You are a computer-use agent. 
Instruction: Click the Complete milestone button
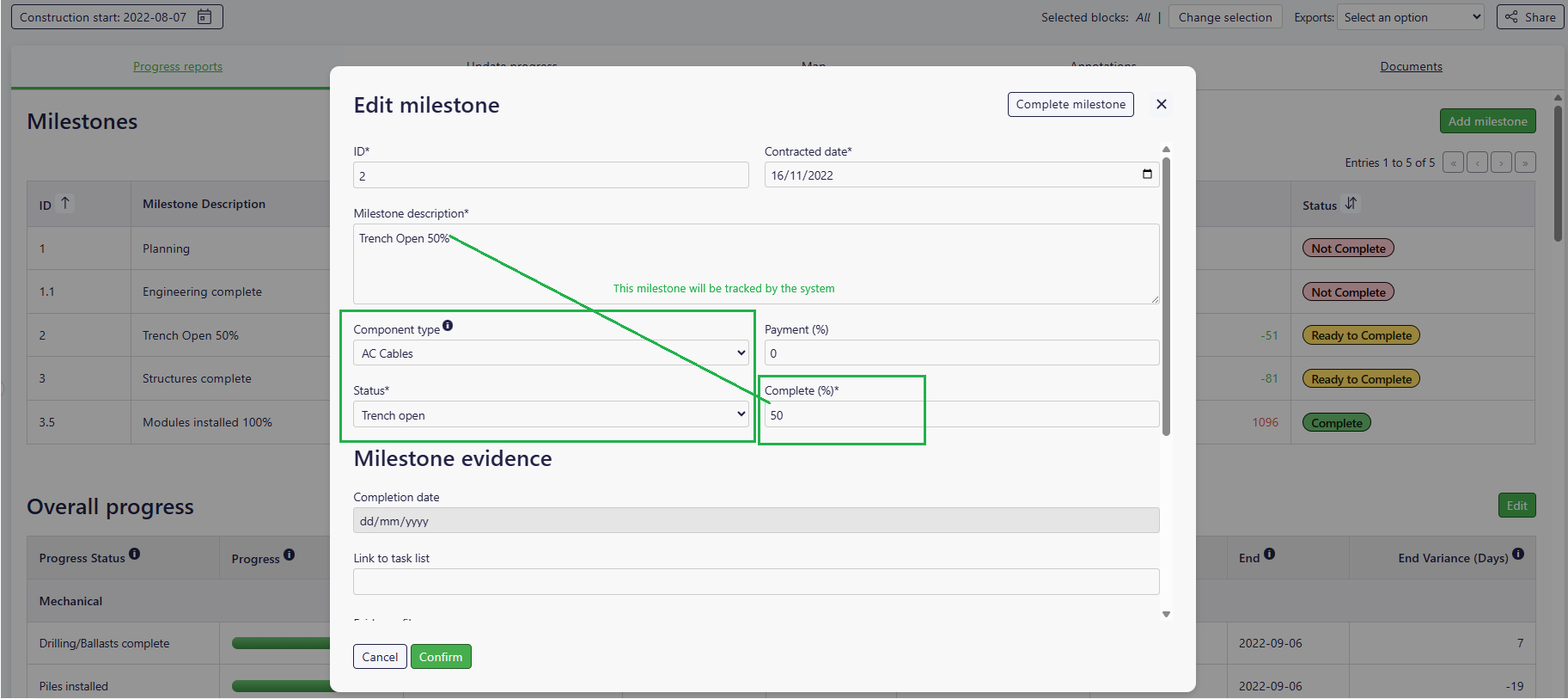1071,104
